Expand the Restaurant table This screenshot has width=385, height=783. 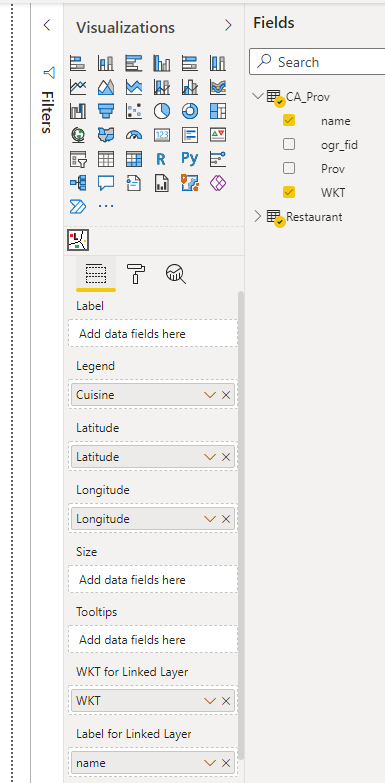258,216
